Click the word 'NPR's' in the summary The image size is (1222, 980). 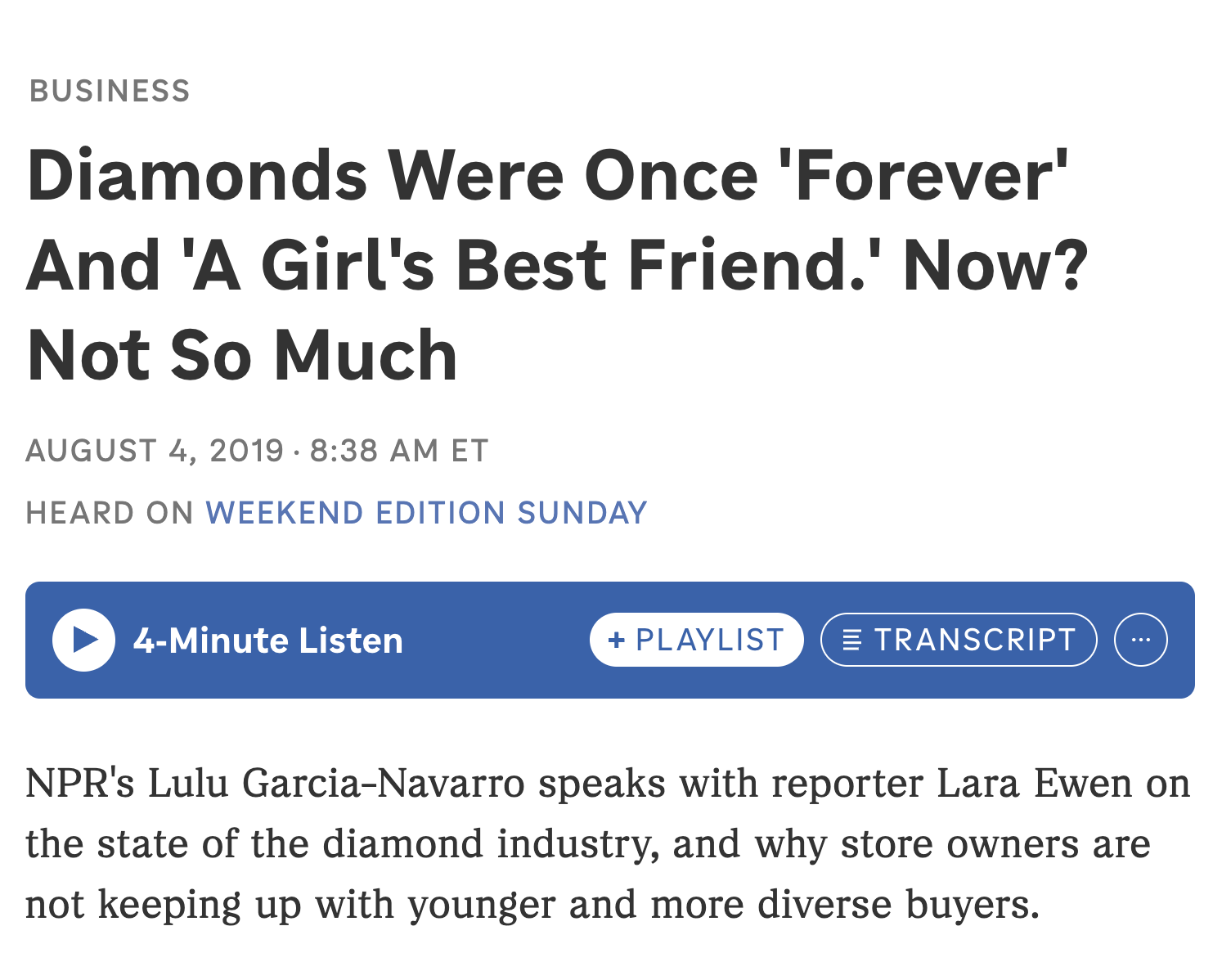(79, 784)
